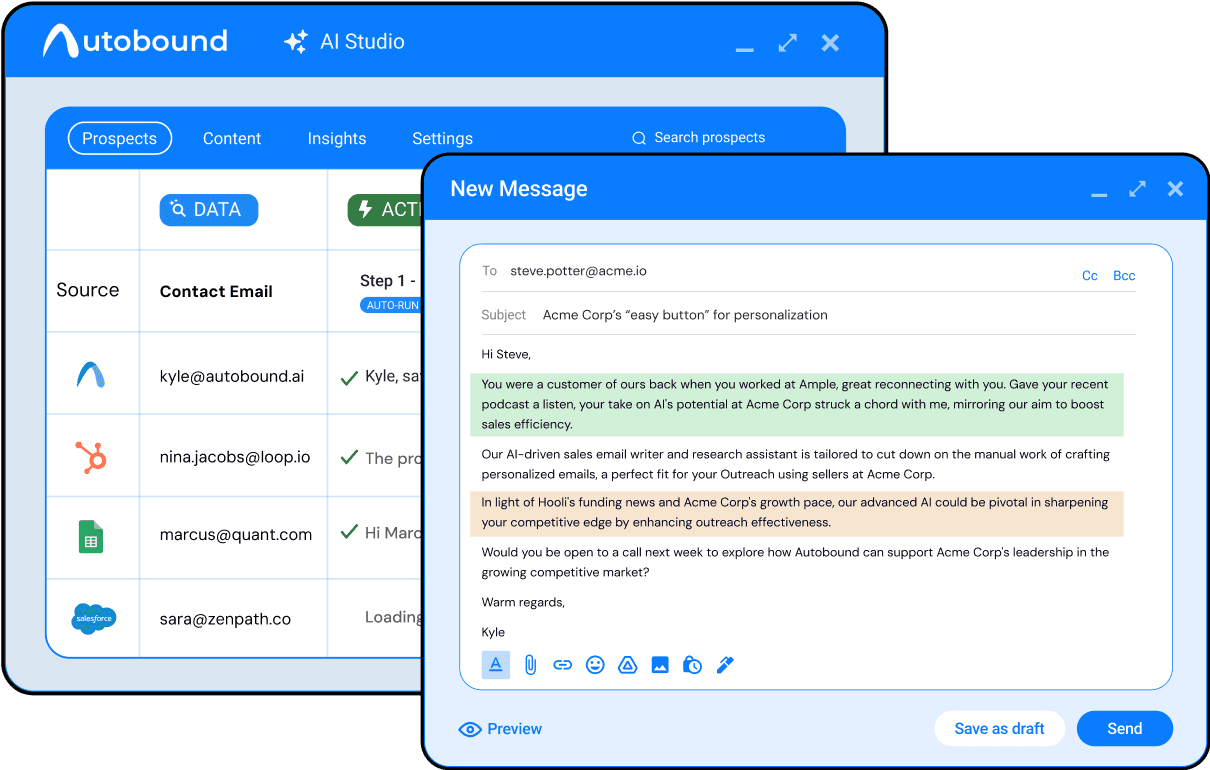Insert a file from Drive

[627, 664]
